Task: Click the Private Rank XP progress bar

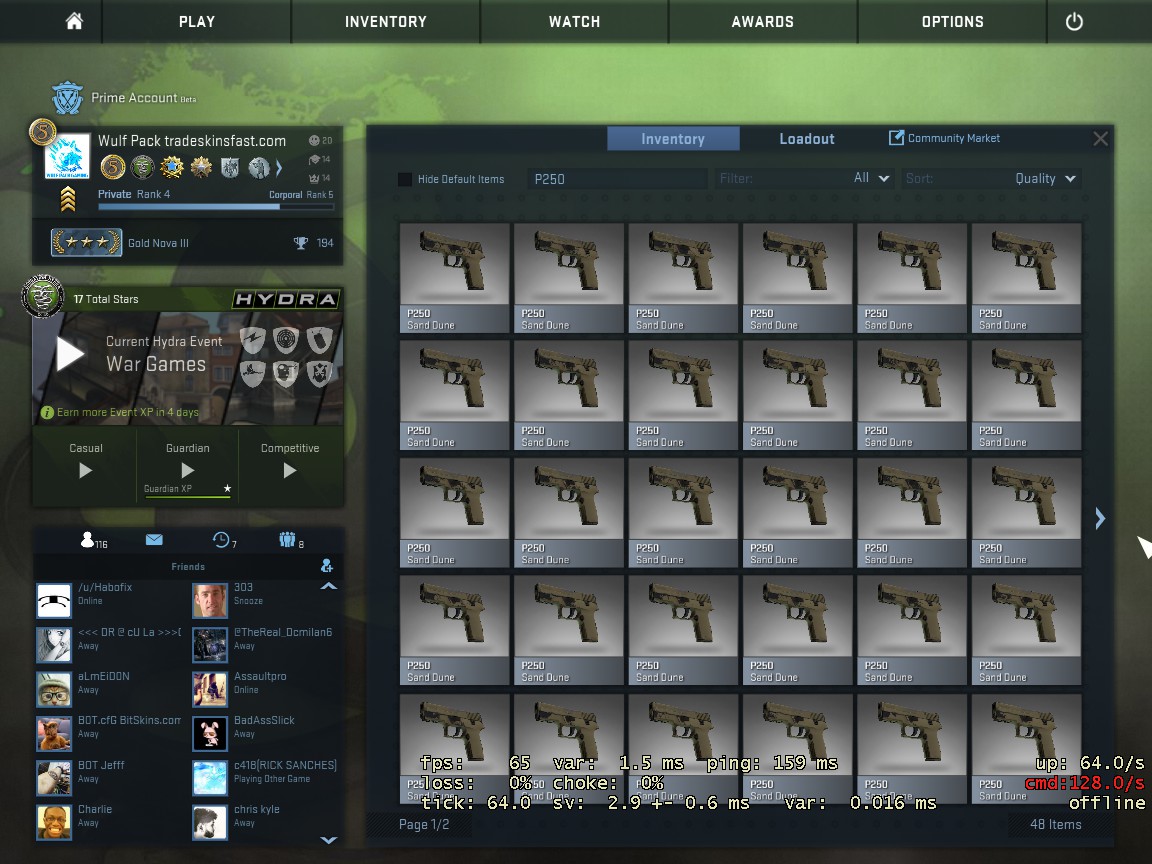Action: (216, 207)
